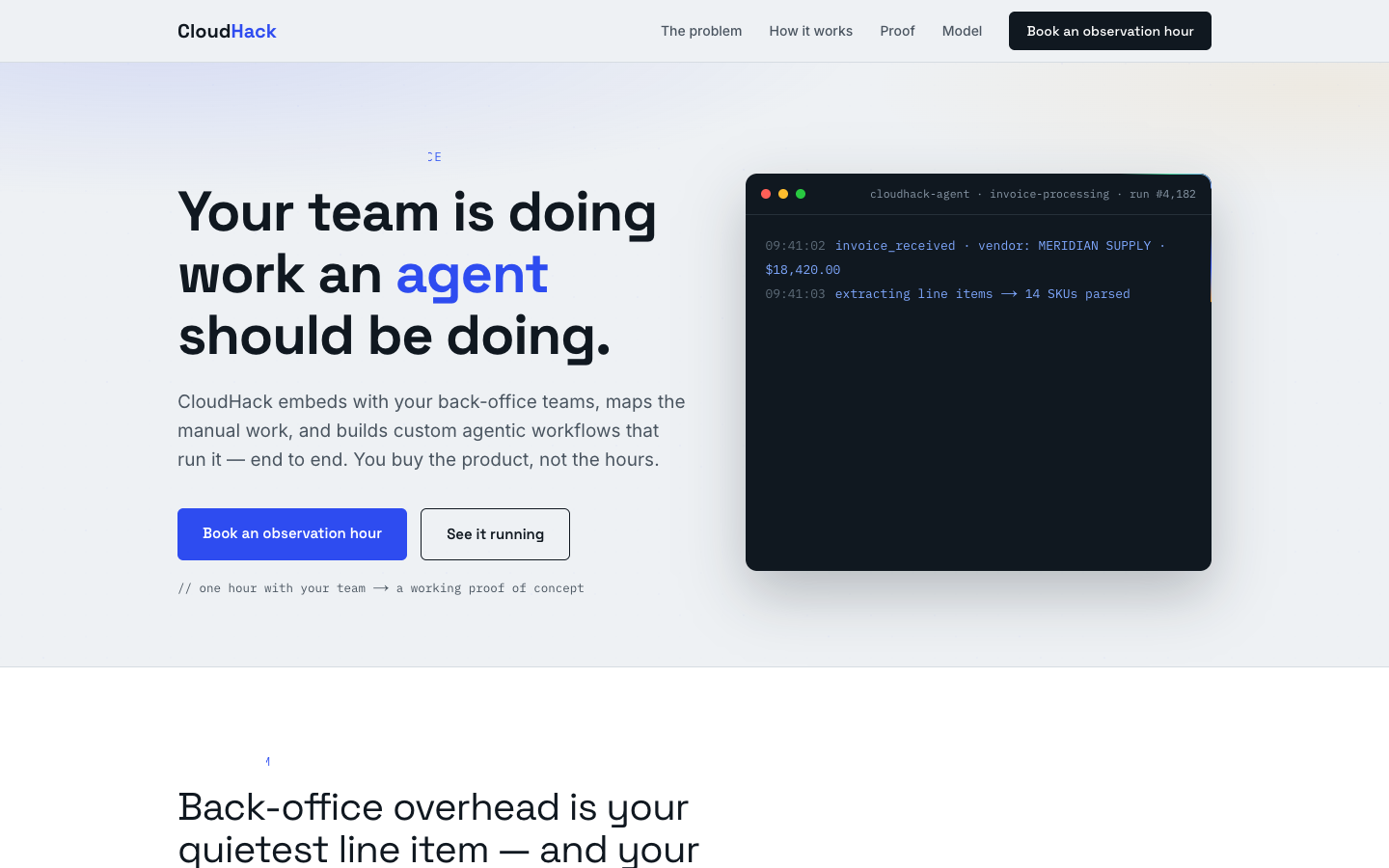The height and width of the screenshot is (868, 1389).
Task: Open the Proof nav link
Action: (897, 31)
